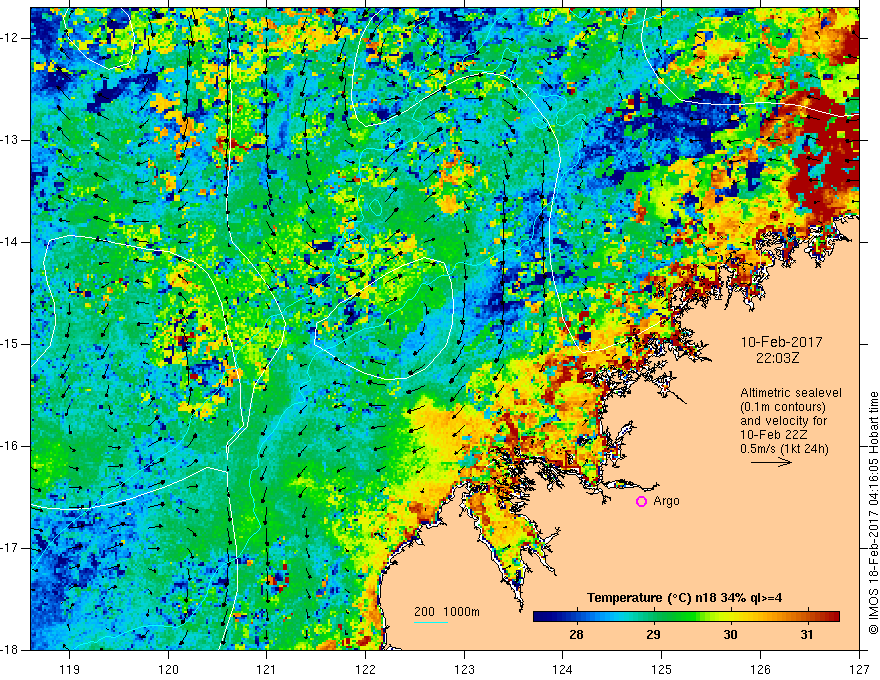Click the color bar label '29'

click(x=653, y=635)
